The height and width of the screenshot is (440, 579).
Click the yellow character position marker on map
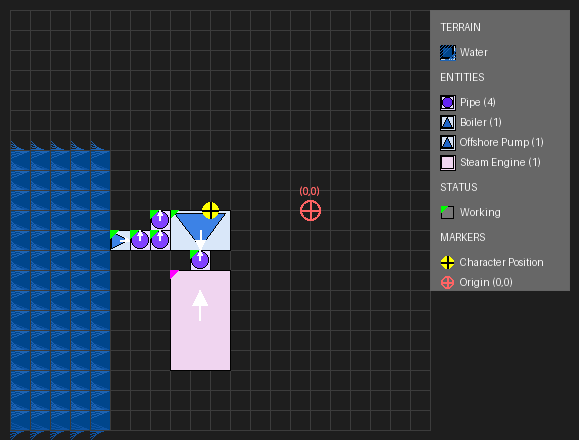[210, 211]
